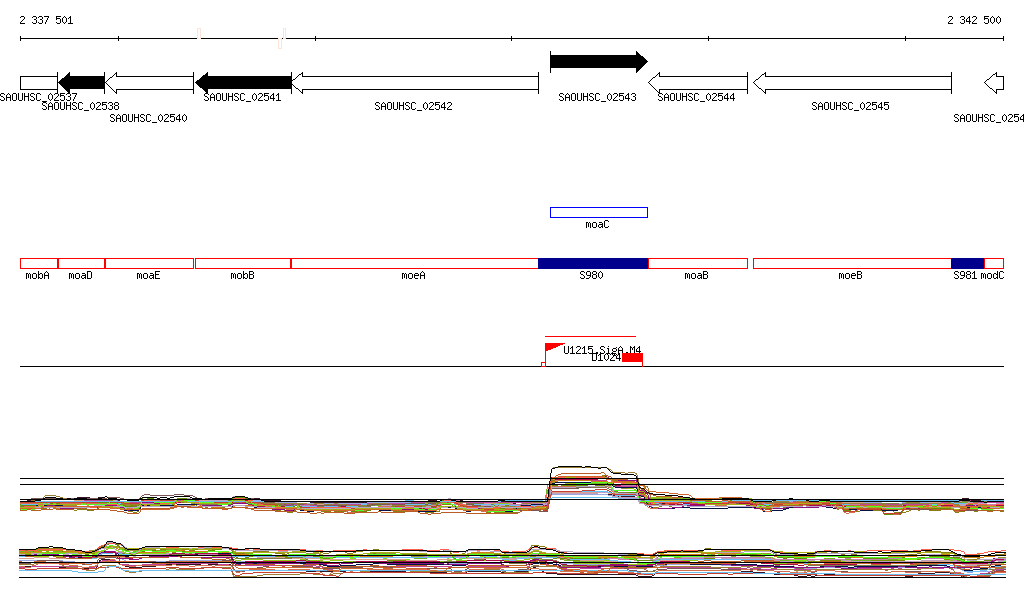The height and width of the screenshot is (611, 1024).
Task: Click the red U1024 terminator block
Action: 632,358
